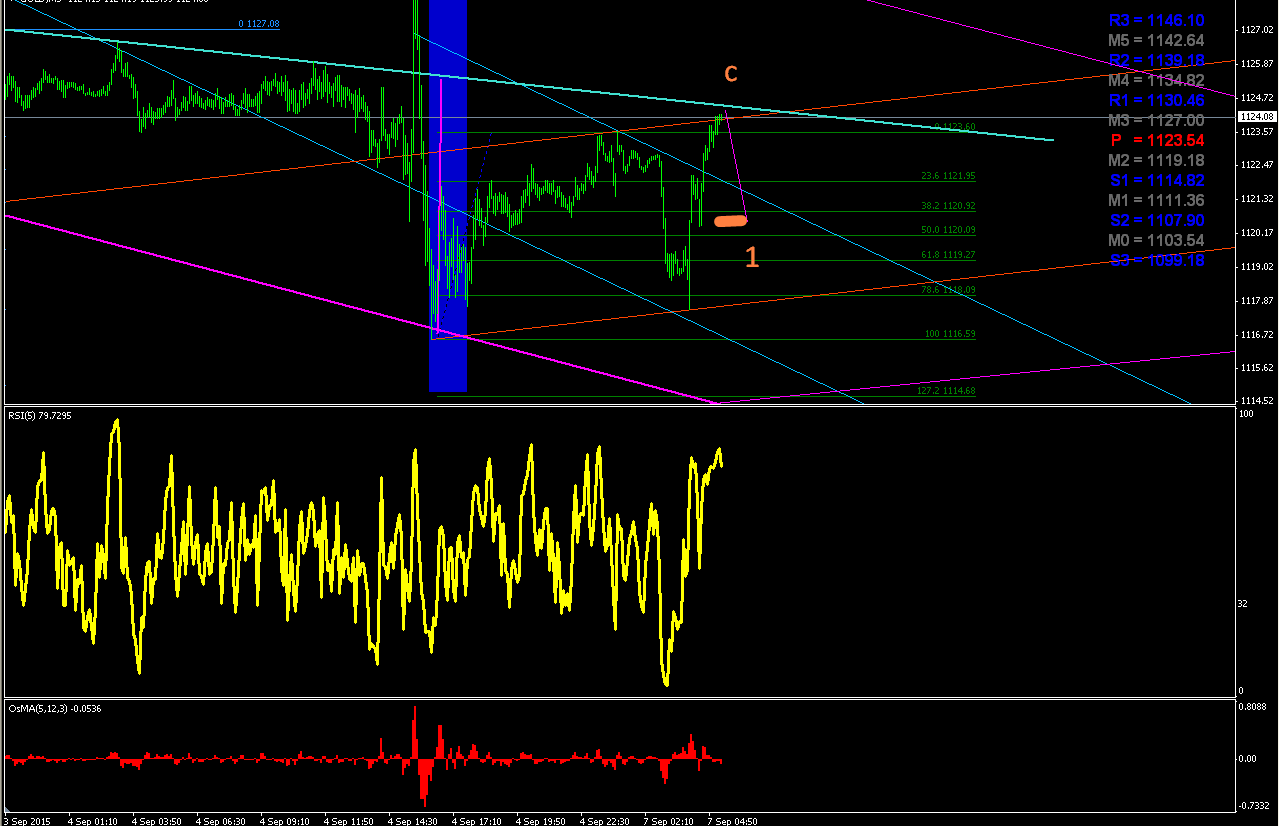The height and width of the screenshot is (826, 1279).
Task: Click the OsMA(5,12,3) -0.0536 indicator label
Action: pyautogui.click(x=55, y=708)
